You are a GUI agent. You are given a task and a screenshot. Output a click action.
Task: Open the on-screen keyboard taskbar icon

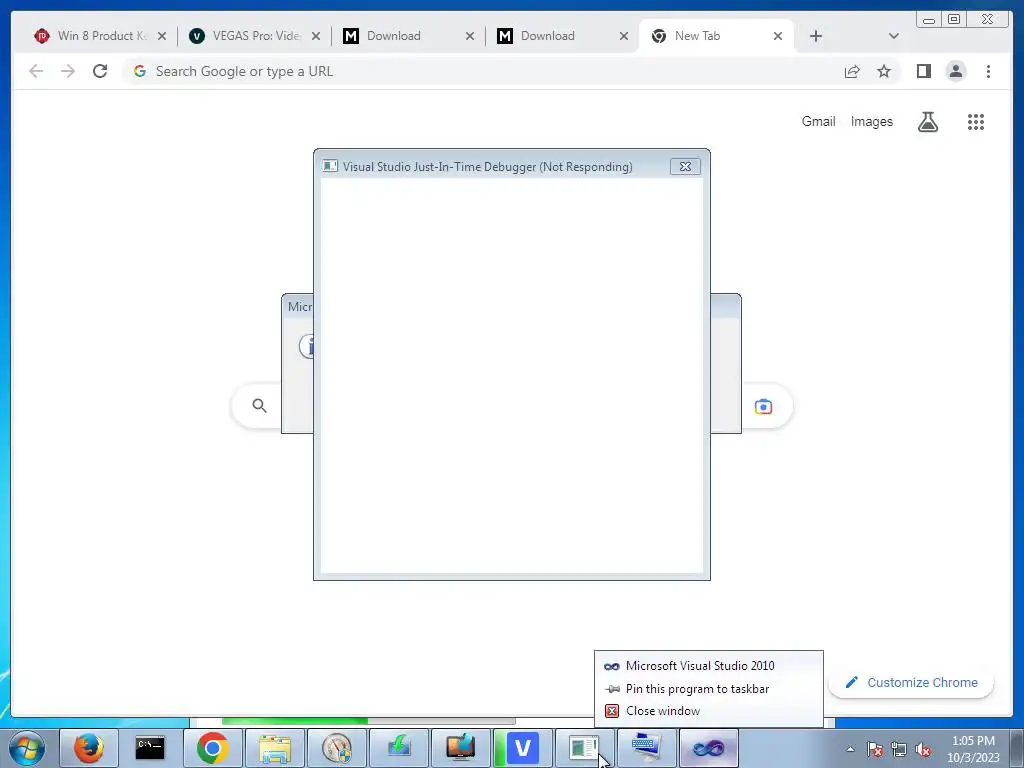point(647,748)
